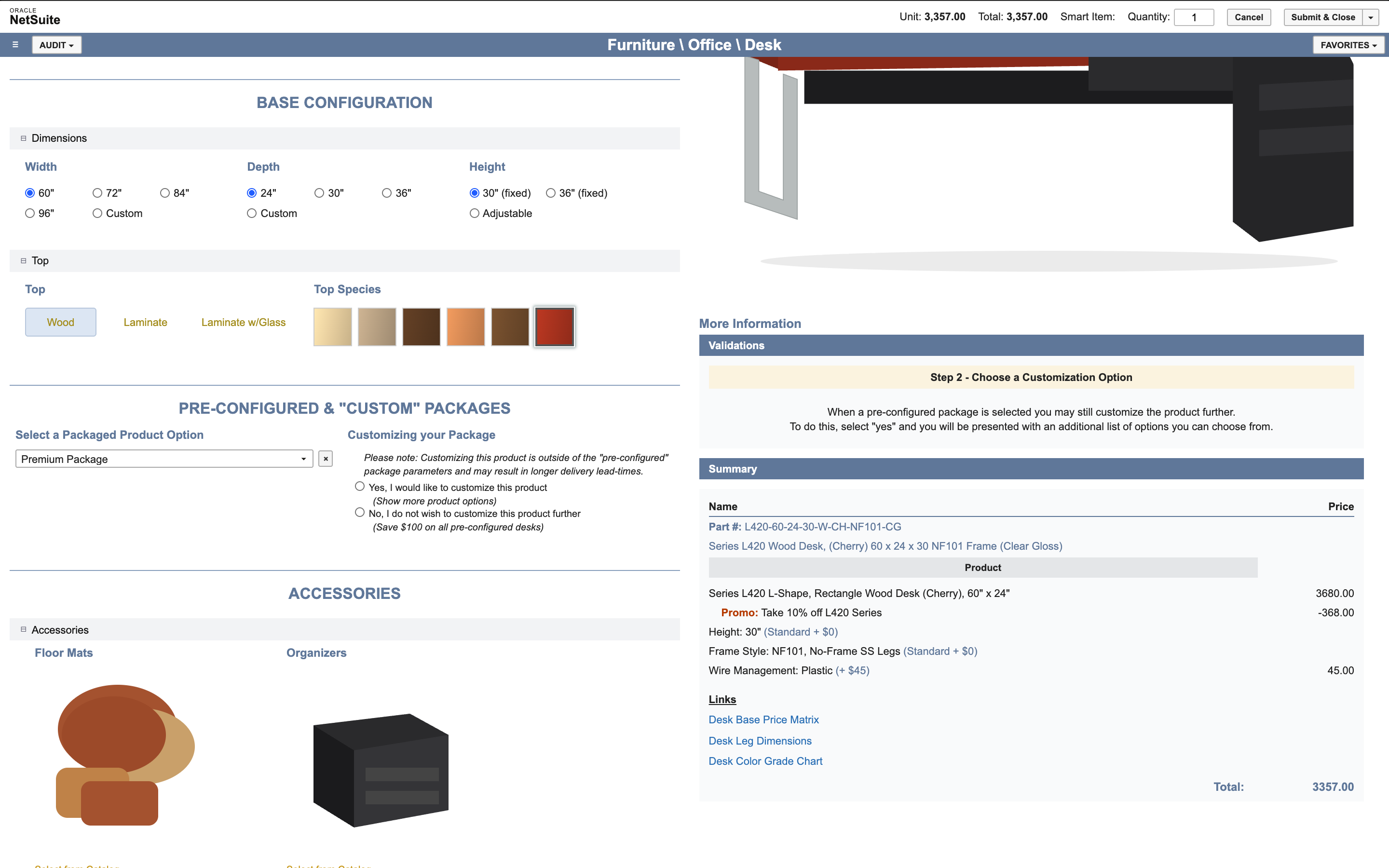Choose Adjustable height
Screen dimensions: 1389x868
pos(474,213)
